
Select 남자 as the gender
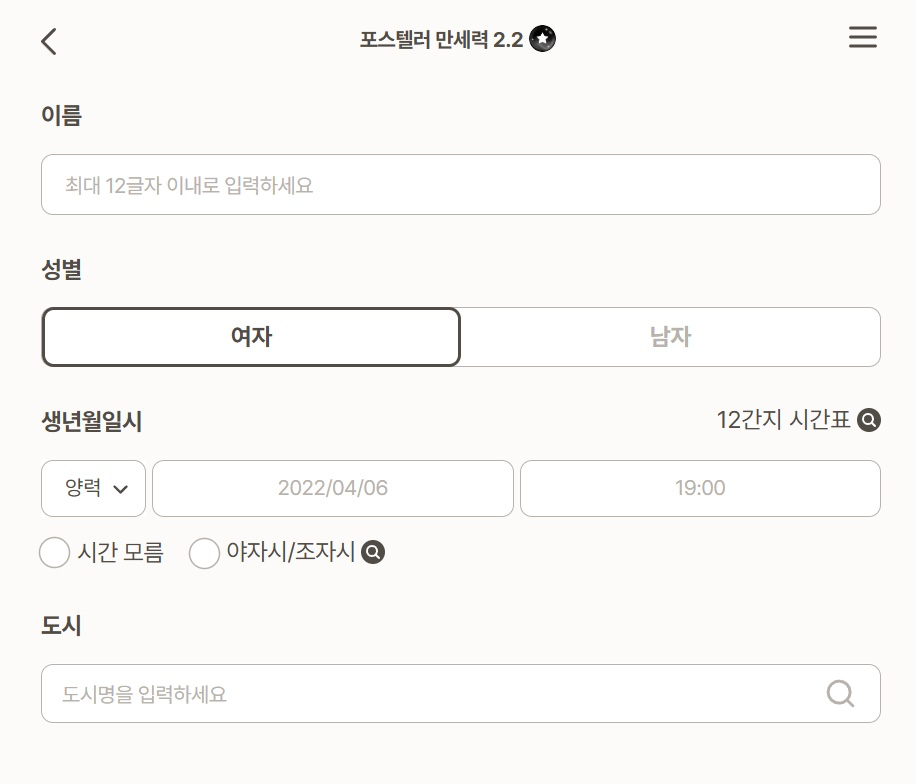point(671,337)
